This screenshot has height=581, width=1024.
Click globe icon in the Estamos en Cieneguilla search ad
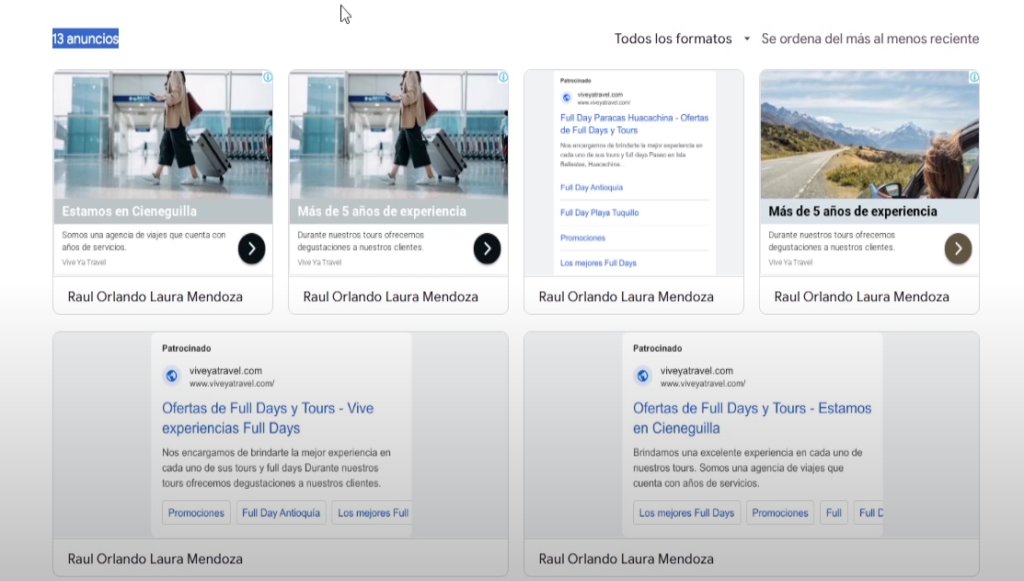(643, 376)
